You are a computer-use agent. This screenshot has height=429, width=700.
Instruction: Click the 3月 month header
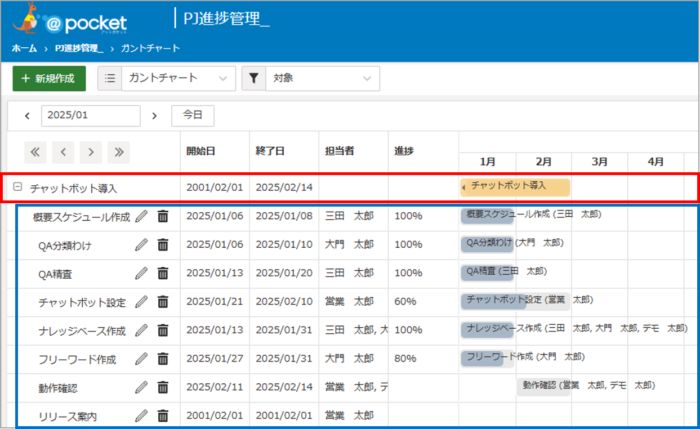(600, 162)
